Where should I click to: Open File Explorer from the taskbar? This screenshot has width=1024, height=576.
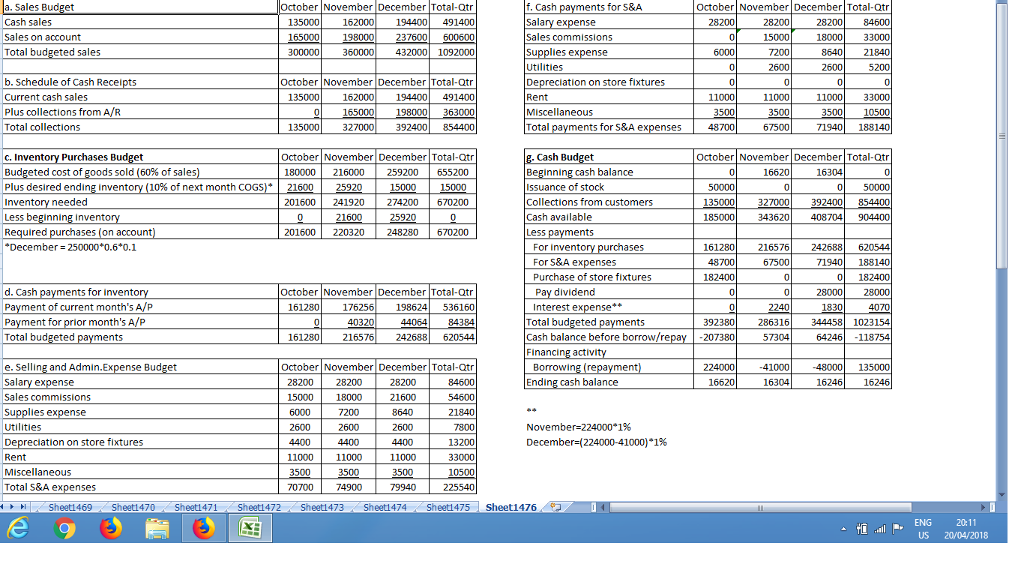pyautogui.click(x=156, y=527)
